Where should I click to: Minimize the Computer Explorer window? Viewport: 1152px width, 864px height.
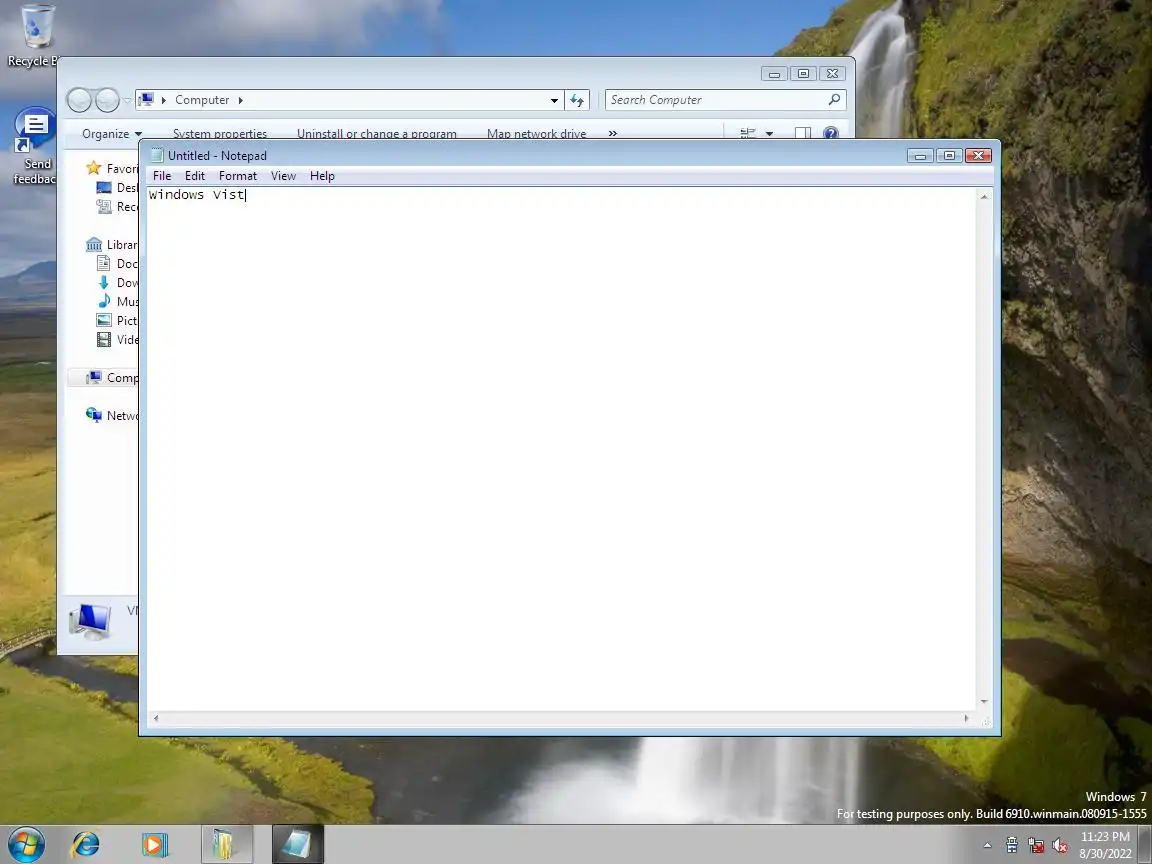point(774,73)
